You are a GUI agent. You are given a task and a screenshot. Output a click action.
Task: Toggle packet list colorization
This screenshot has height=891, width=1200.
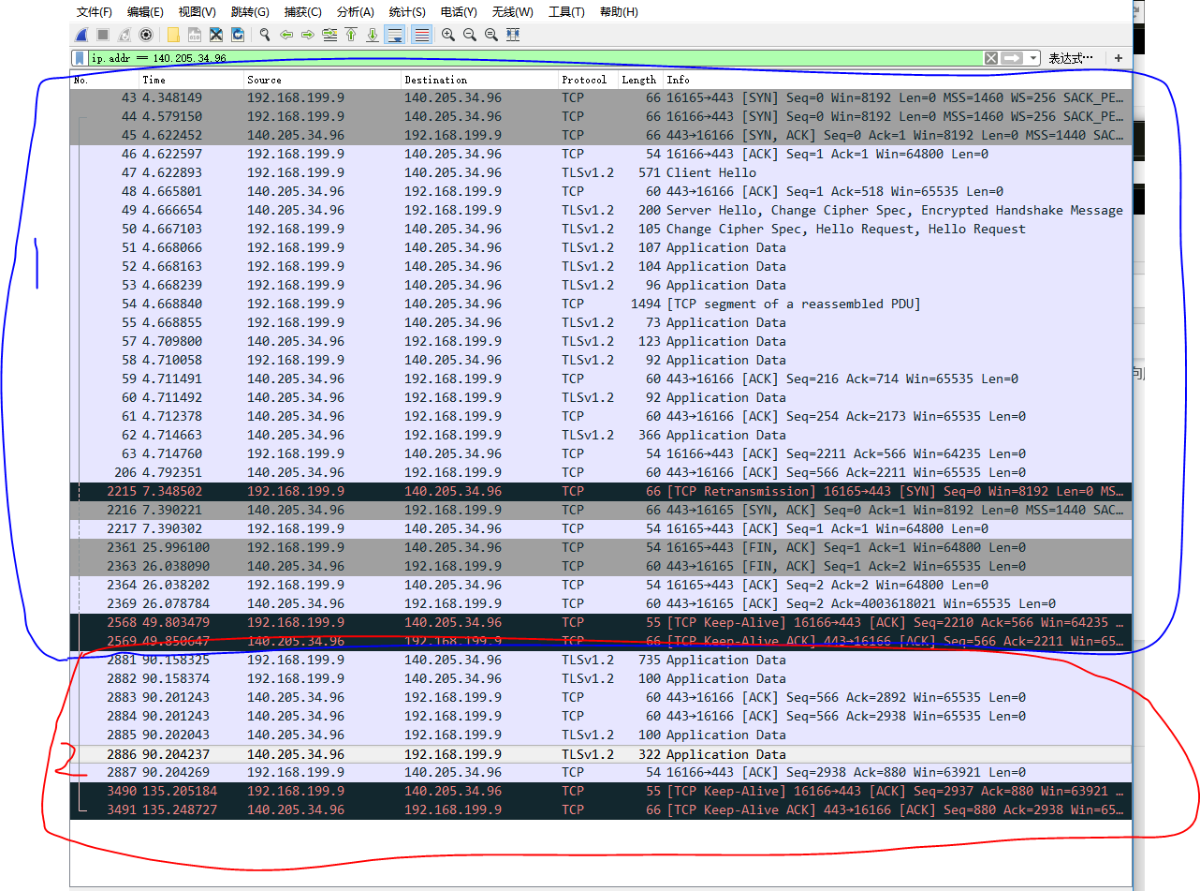click(422, 35)
